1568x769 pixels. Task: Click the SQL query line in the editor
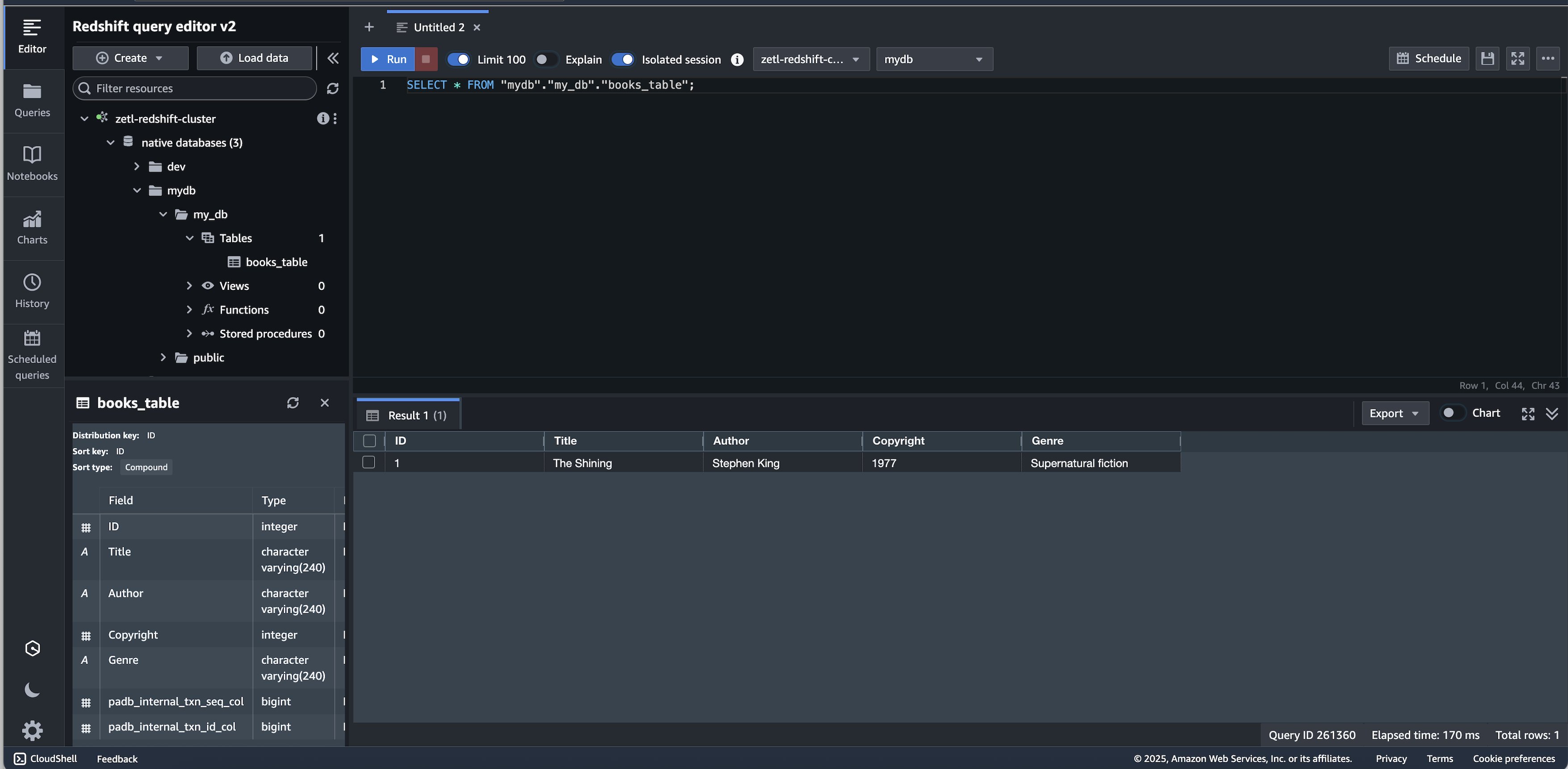click(550, 84)
